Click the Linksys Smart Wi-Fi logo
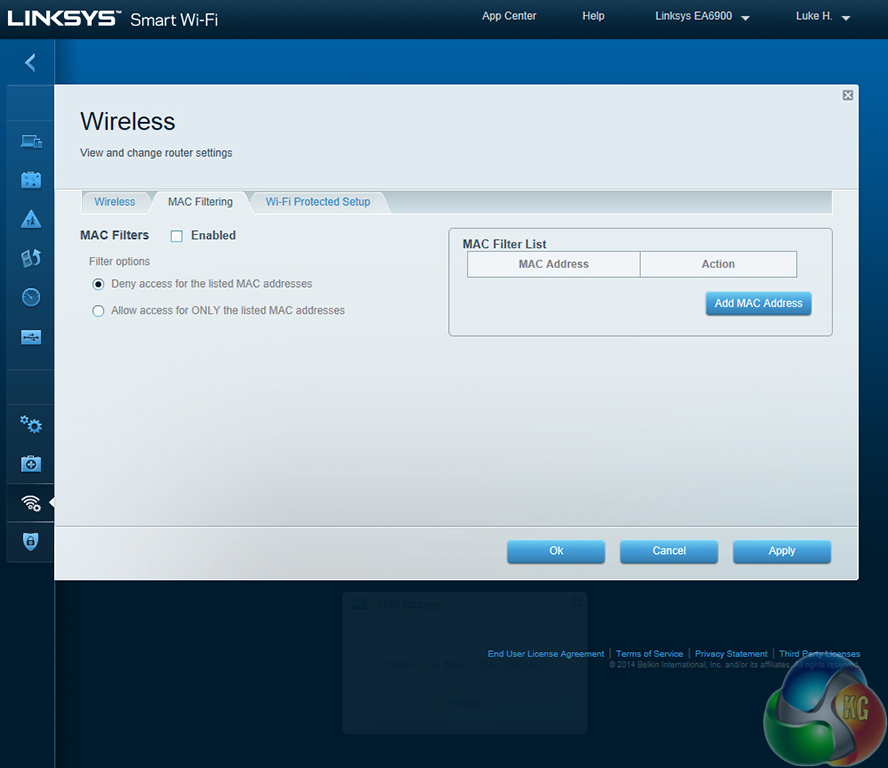 point(113,19)
